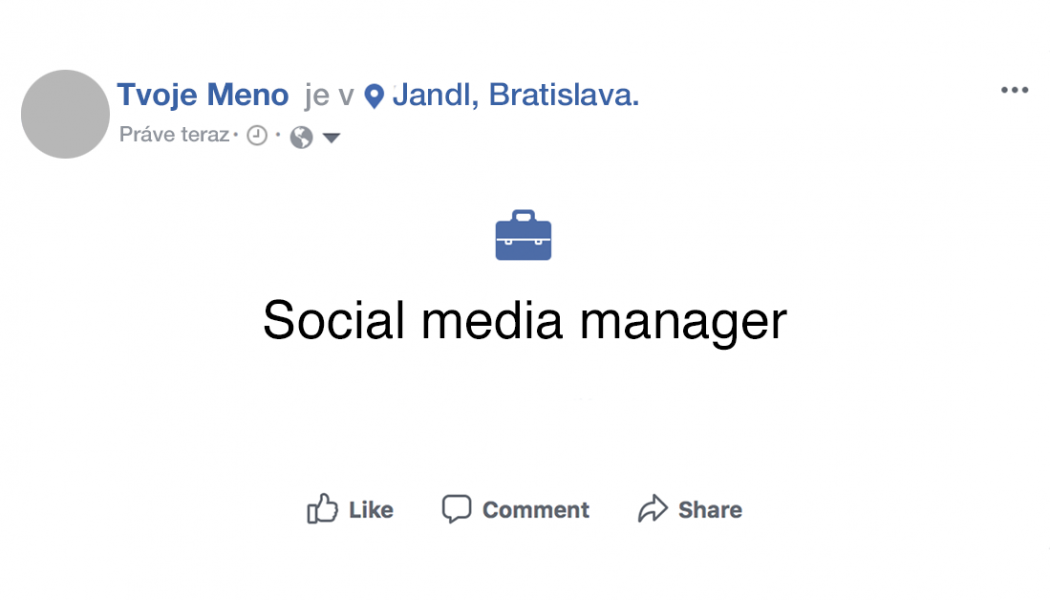
Task: Click the globe public audience icon
Action: point(301,137)
